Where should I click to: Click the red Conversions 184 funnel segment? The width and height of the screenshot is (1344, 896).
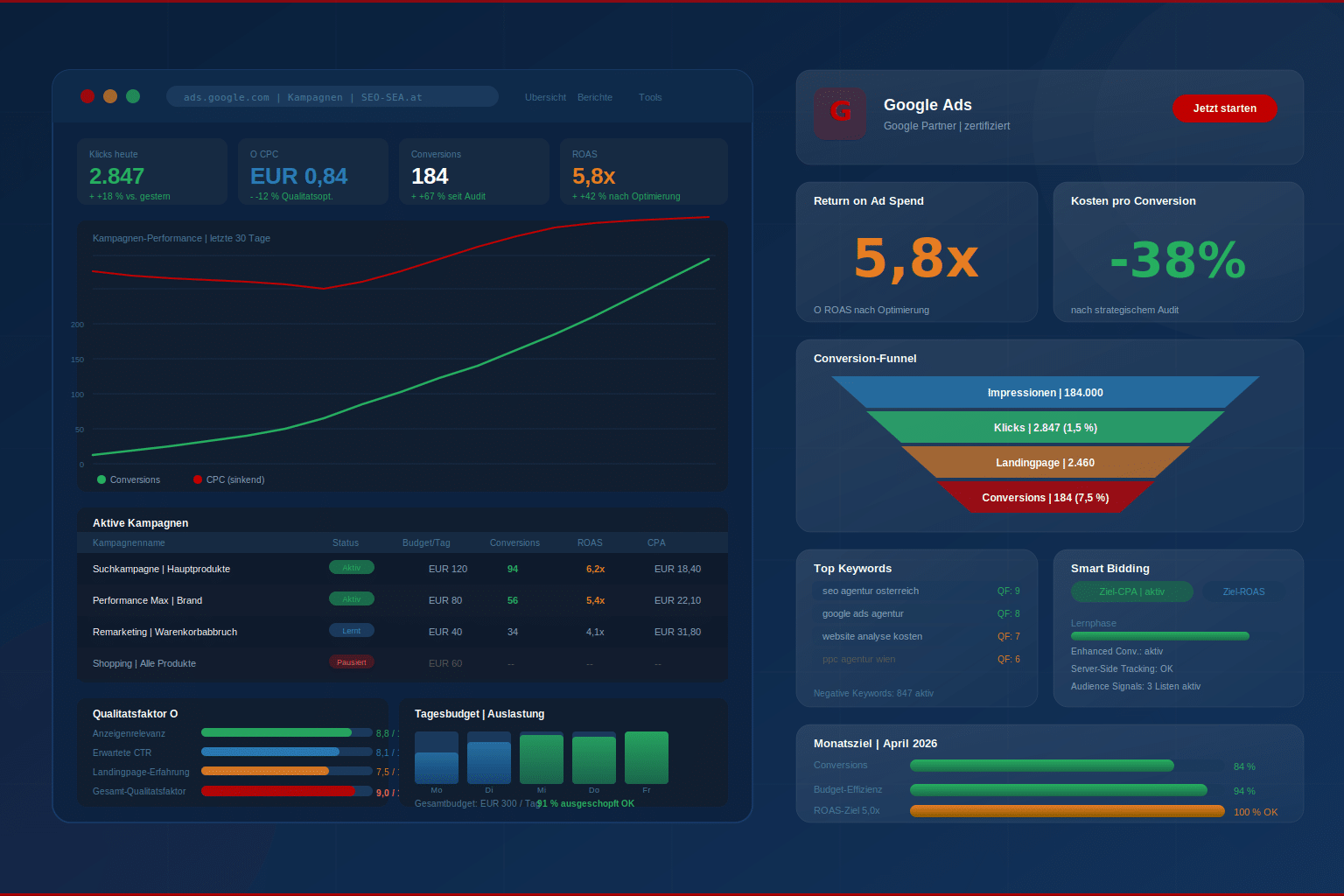click(1046, 497)
